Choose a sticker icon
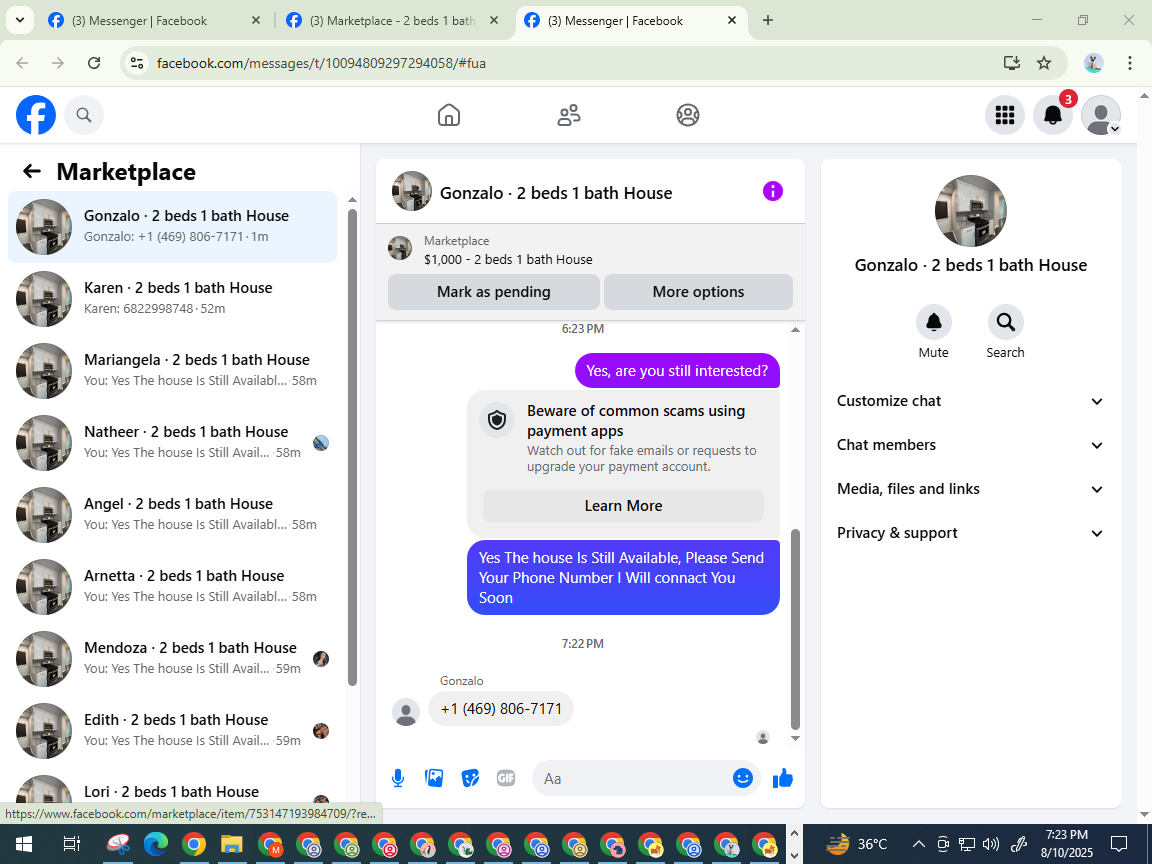The width and height of the screenshot is (1152, 864). (470, 778)
